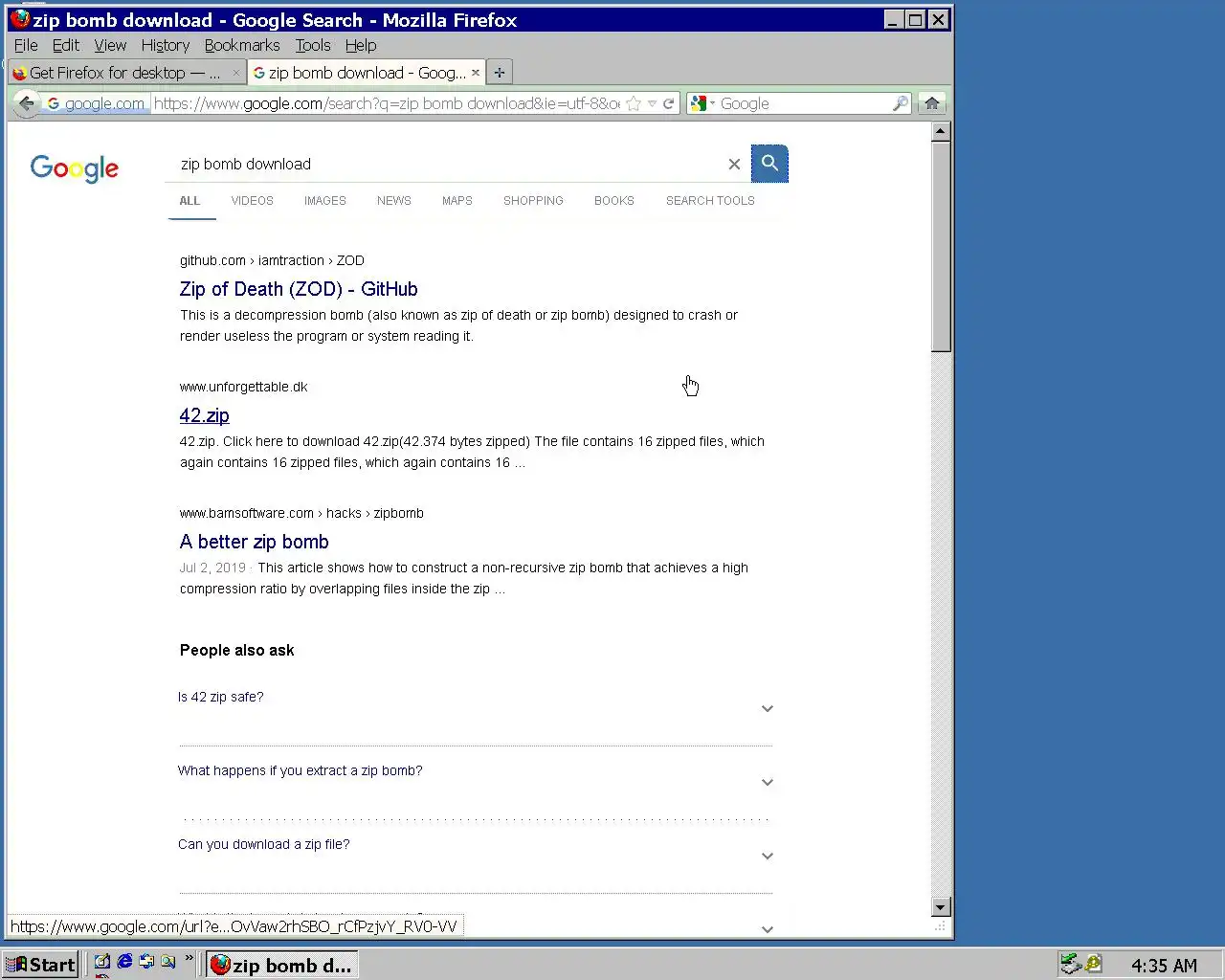
Task: Click the 'www.unforgettable.dk' result URL text
Action: tap(244, 387)
